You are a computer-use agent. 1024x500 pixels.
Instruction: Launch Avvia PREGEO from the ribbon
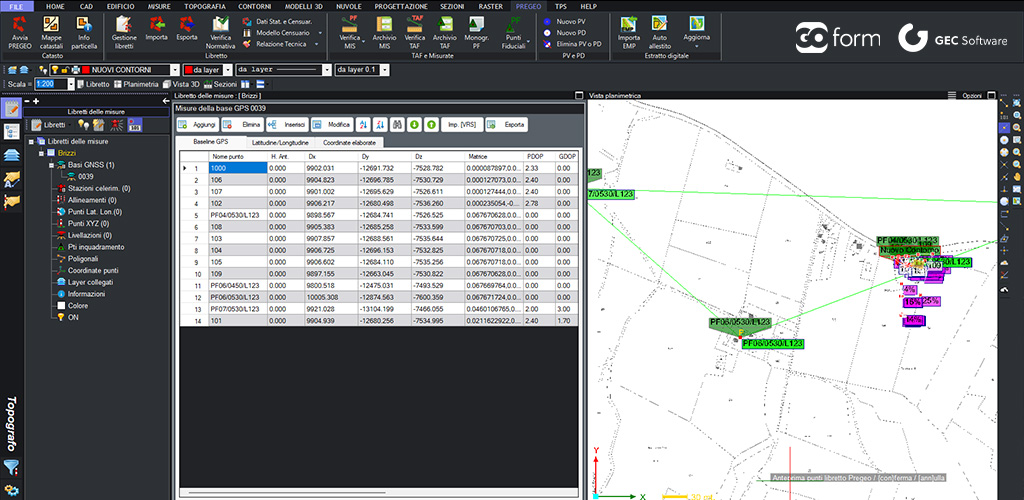(20, 33)
